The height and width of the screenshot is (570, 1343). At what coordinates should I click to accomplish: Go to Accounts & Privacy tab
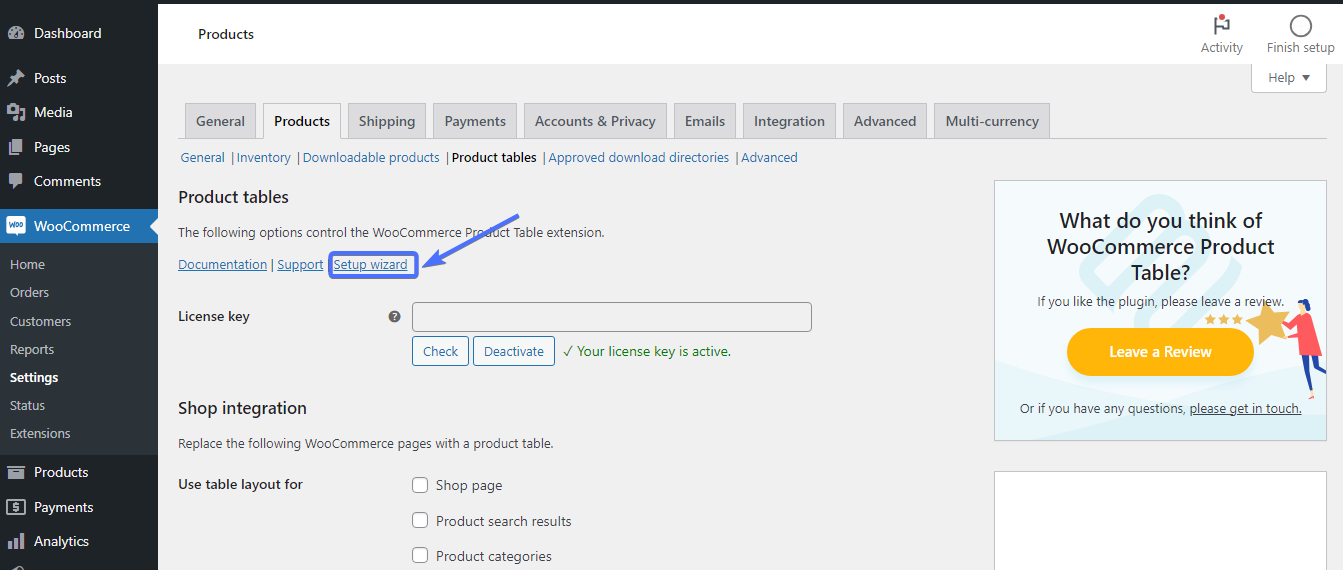click(x=595, y=121)
